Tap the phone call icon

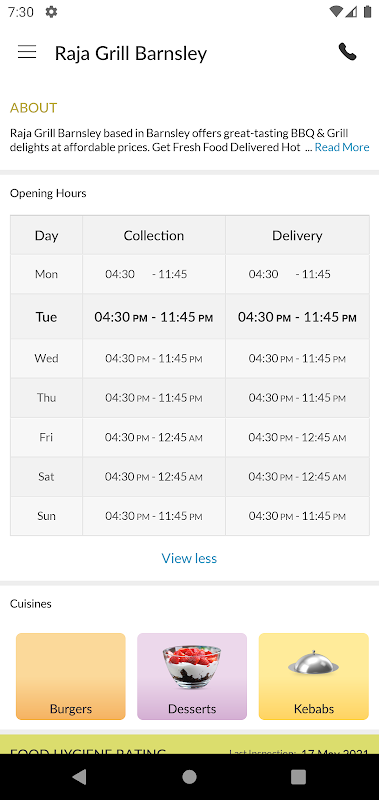point(347,52)
